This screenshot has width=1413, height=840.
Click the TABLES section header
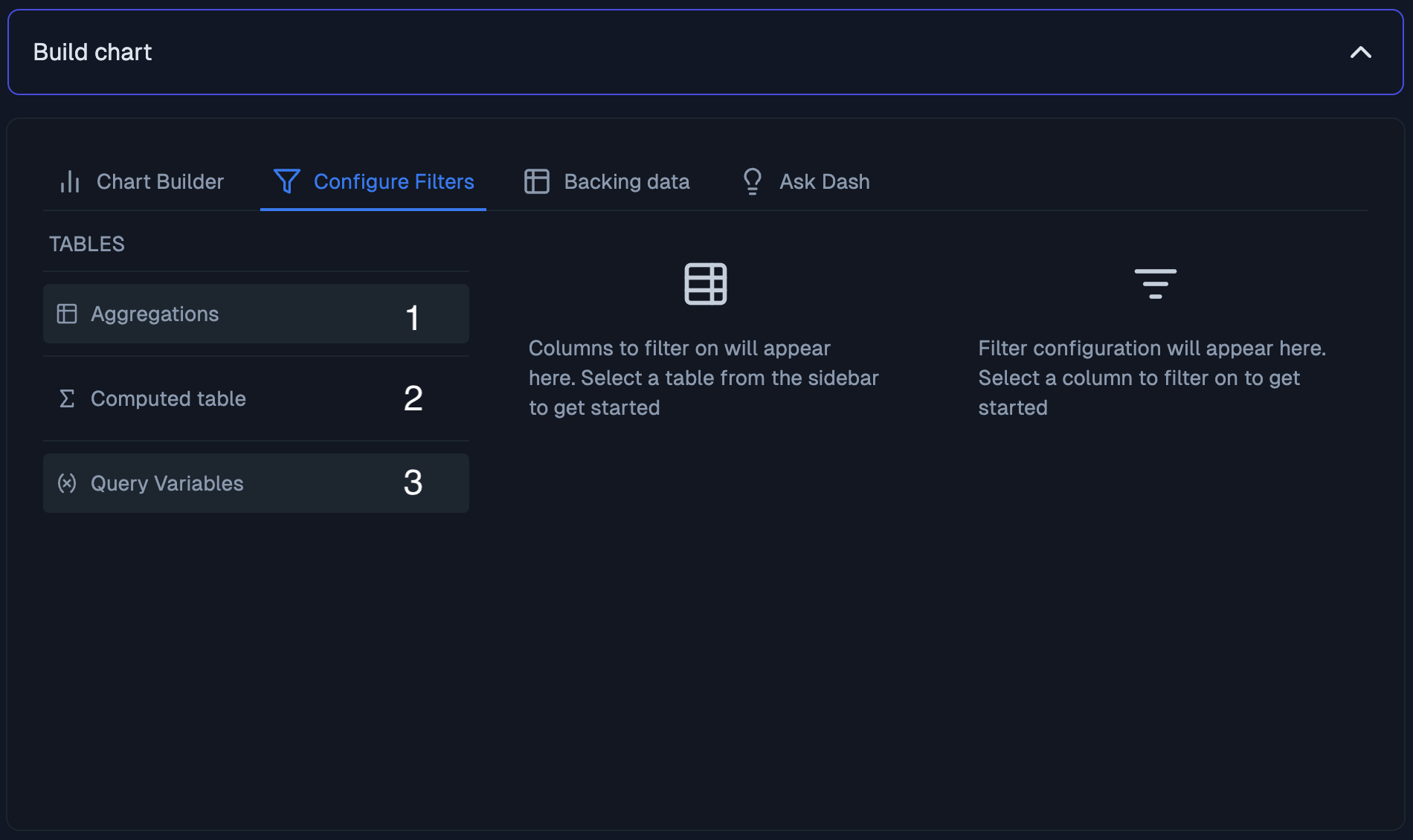86,244
